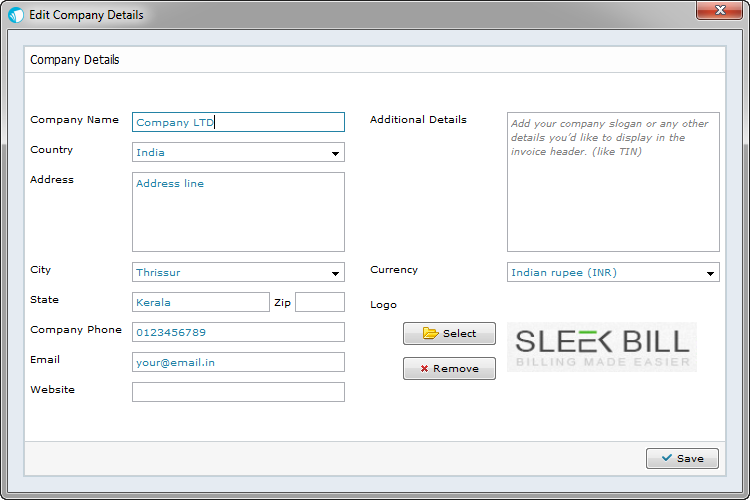Click the Sleek Bill logo preview image

click(x=602, y=347)
